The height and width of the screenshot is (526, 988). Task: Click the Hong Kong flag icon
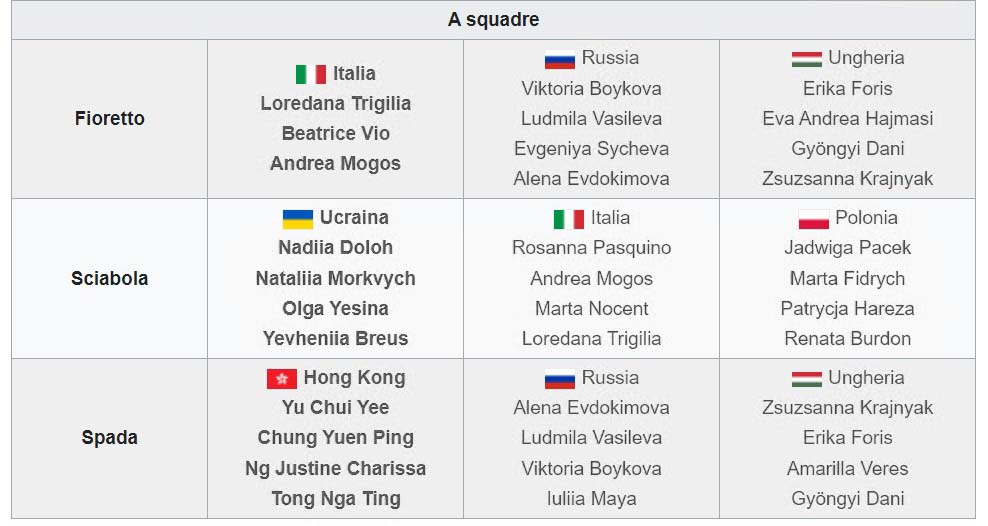tap(282, 379)
